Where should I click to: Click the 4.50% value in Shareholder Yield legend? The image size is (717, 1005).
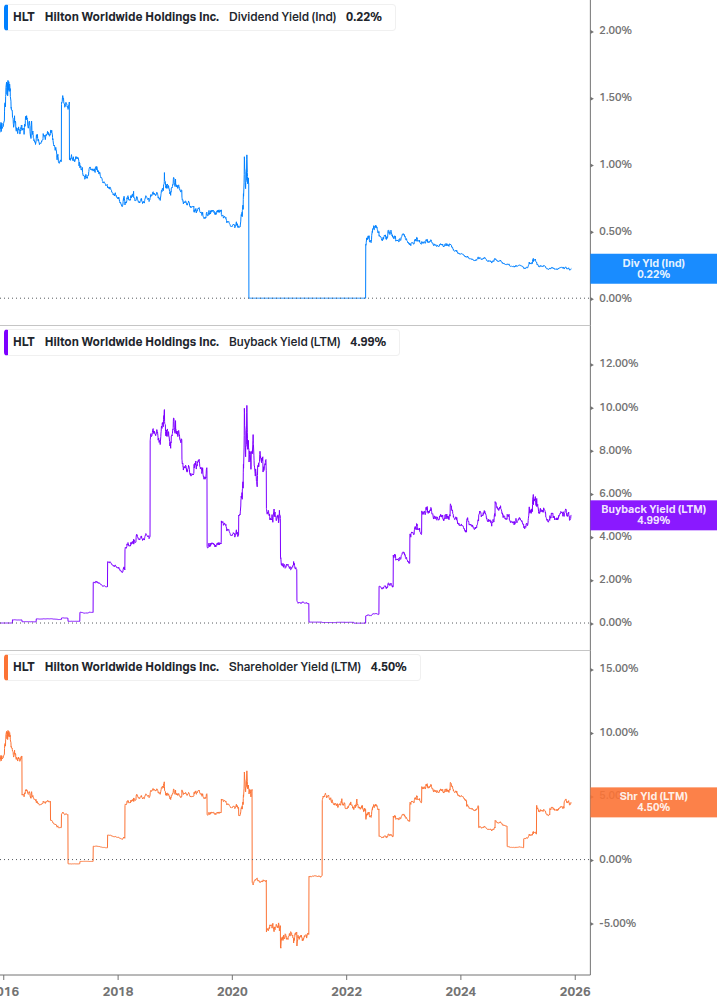pos(388,667)
